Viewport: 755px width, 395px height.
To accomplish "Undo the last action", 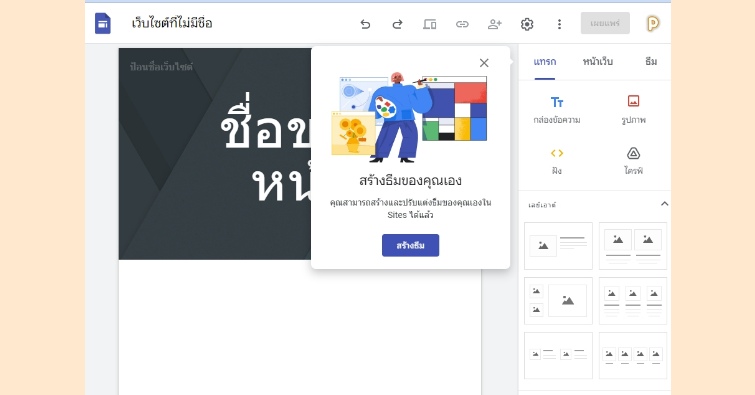I will 365,24.
